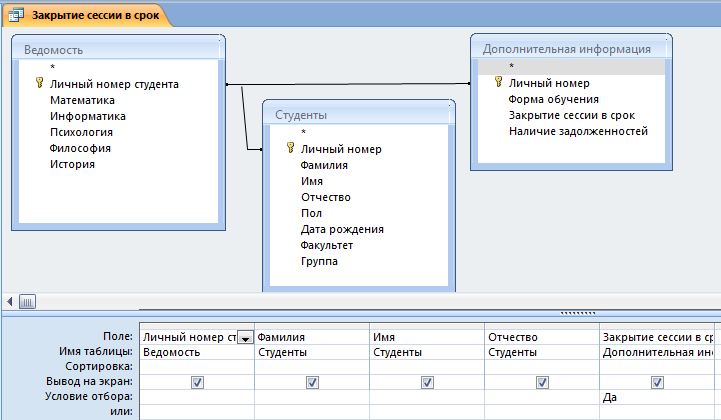Click the horizontal scrollbar left arrow
The height and width of the screenshot is (420, 721).
tap(9, 300)
